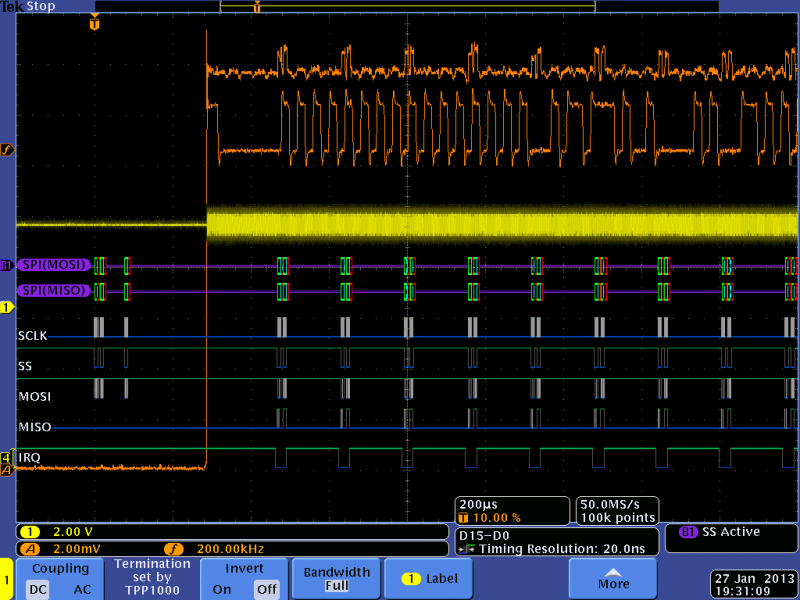Screen dimensions: 800x600
Task: Select the SS digital channel label
Action: (24, 366)
